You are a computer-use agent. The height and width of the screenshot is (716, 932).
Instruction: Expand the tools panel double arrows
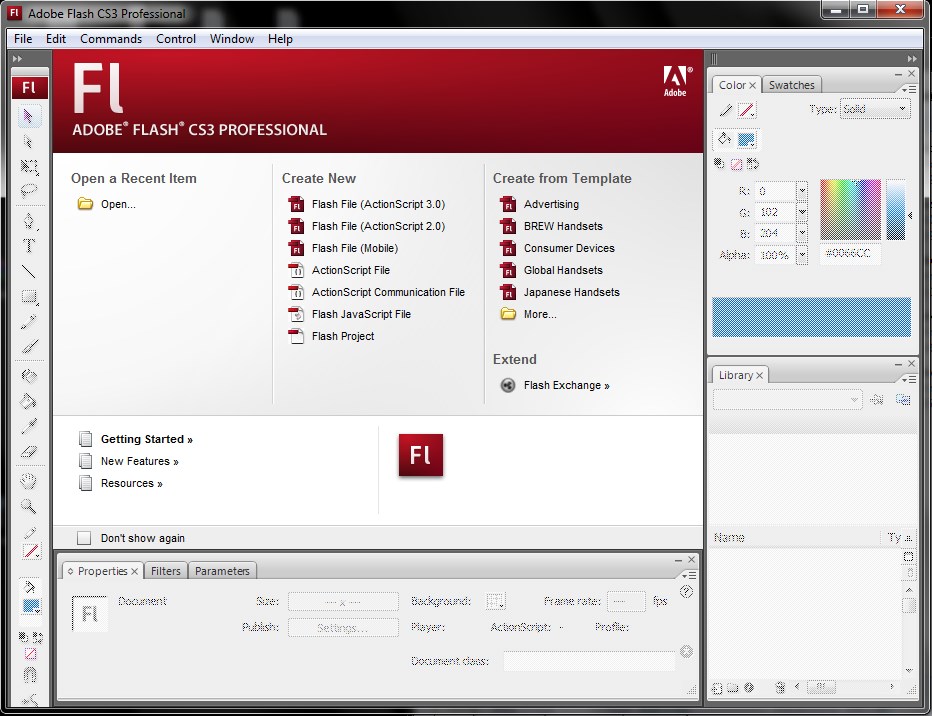click(17, 58)
